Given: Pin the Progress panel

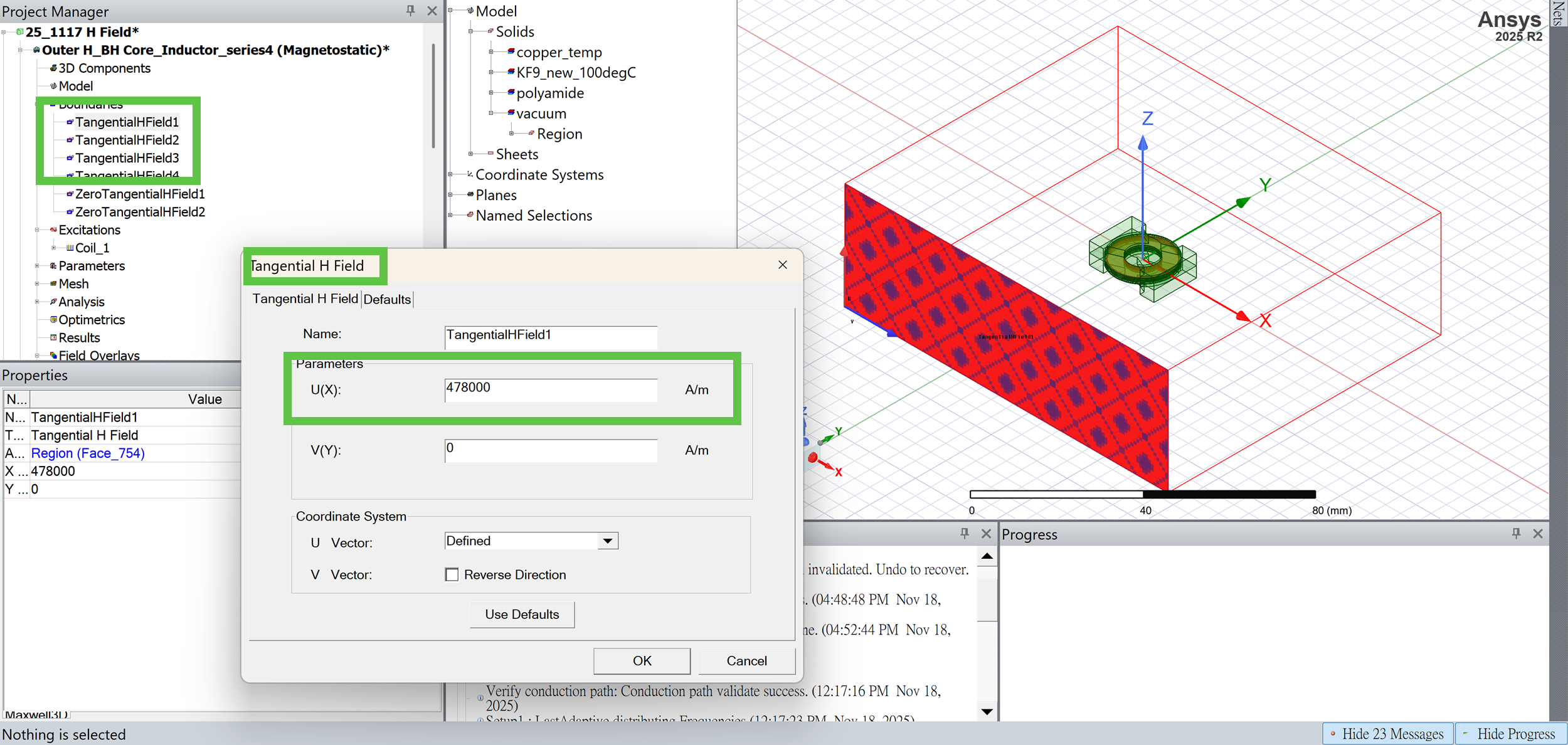Looking at the screenshot, I should coord(1516,534).
